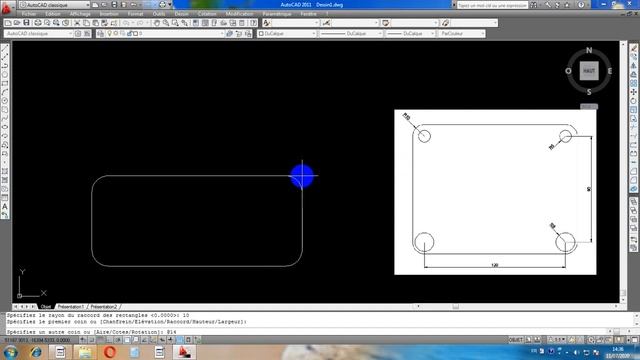The height and width of the screenshot is (360, 640).
Task: Select the Multiline Text 'A' tool
Action: point(5,206)
